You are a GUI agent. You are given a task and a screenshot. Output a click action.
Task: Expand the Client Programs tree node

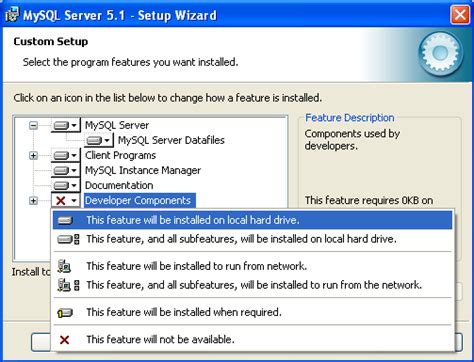33,156
